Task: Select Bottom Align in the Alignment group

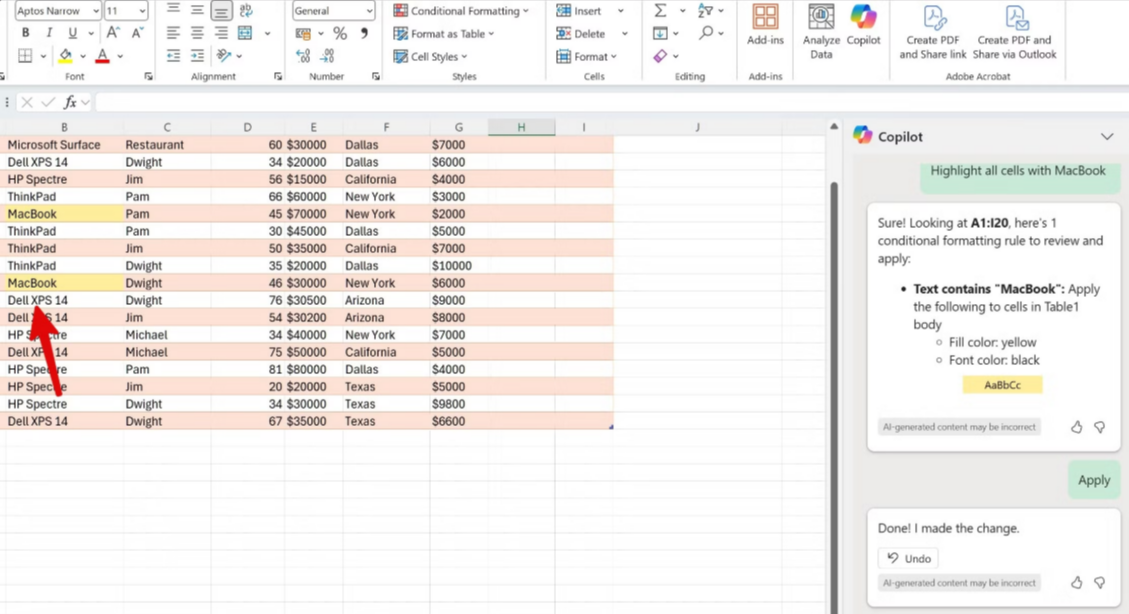Action: point(221,11)
